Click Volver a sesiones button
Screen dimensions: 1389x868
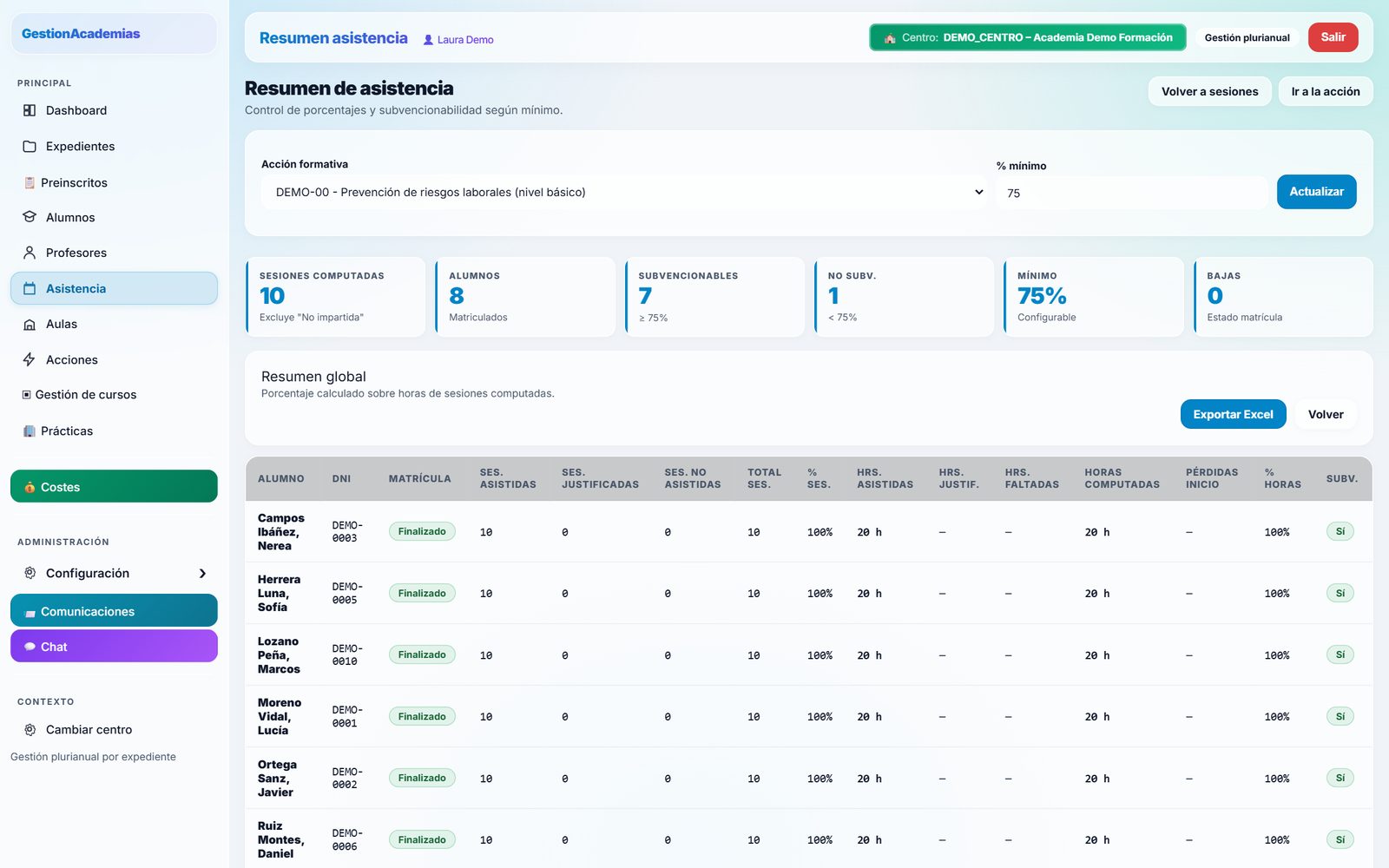pos(1209,91)
